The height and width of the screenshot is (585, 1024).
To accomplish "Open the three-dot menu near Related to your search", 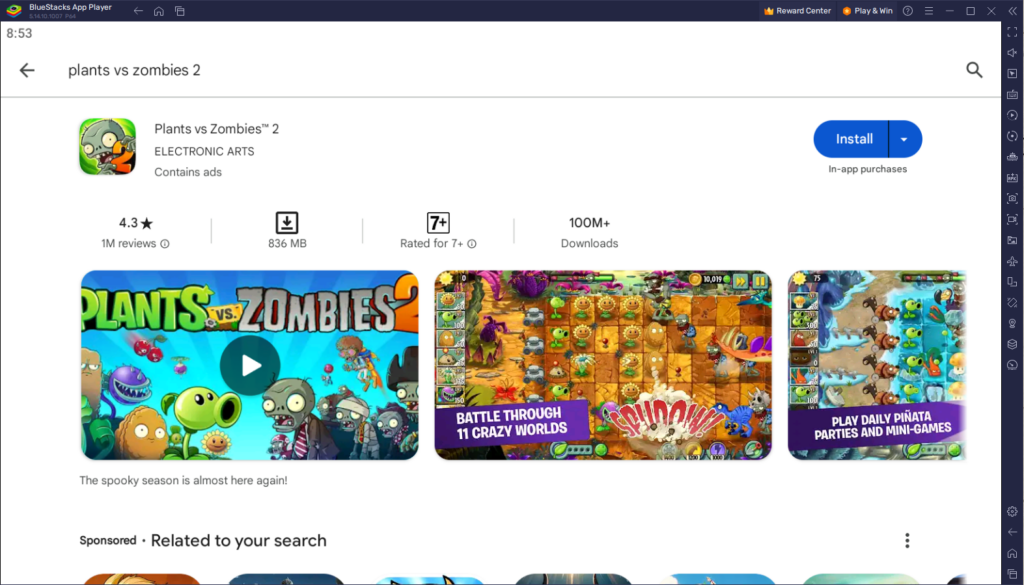I will [907, 540].
